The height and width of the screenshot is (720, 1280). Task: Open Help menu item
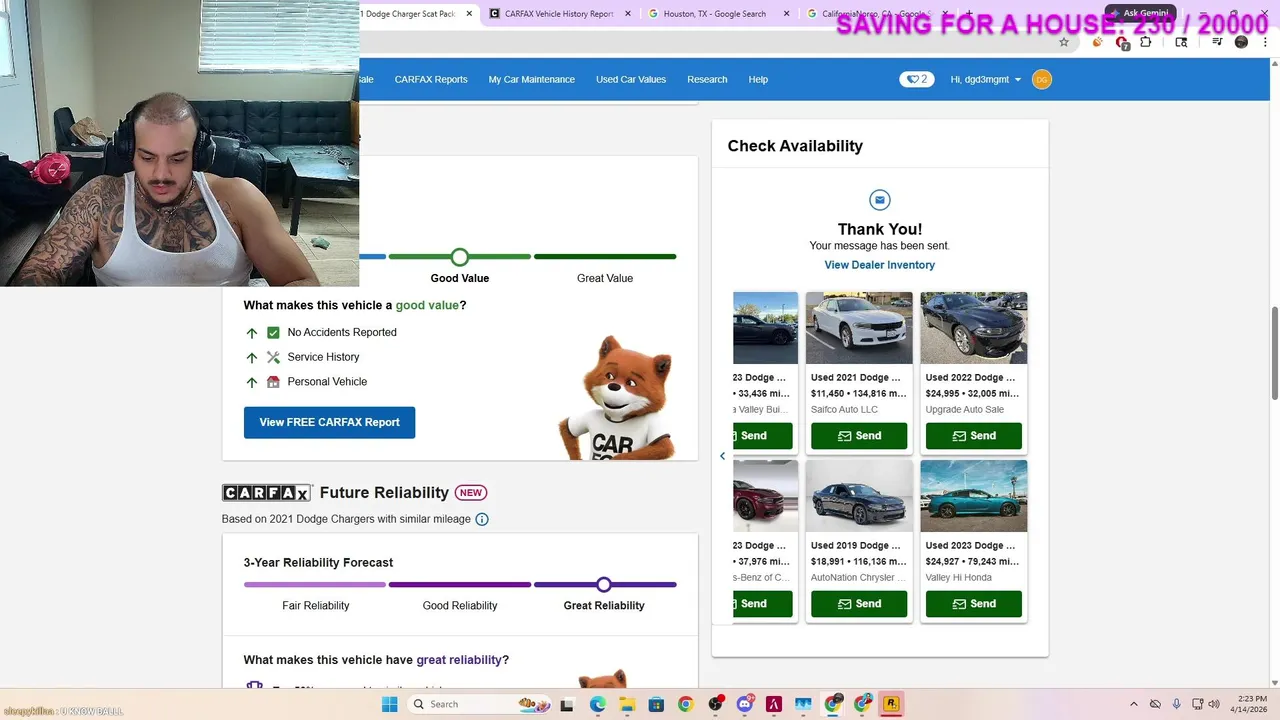point(758,79)
